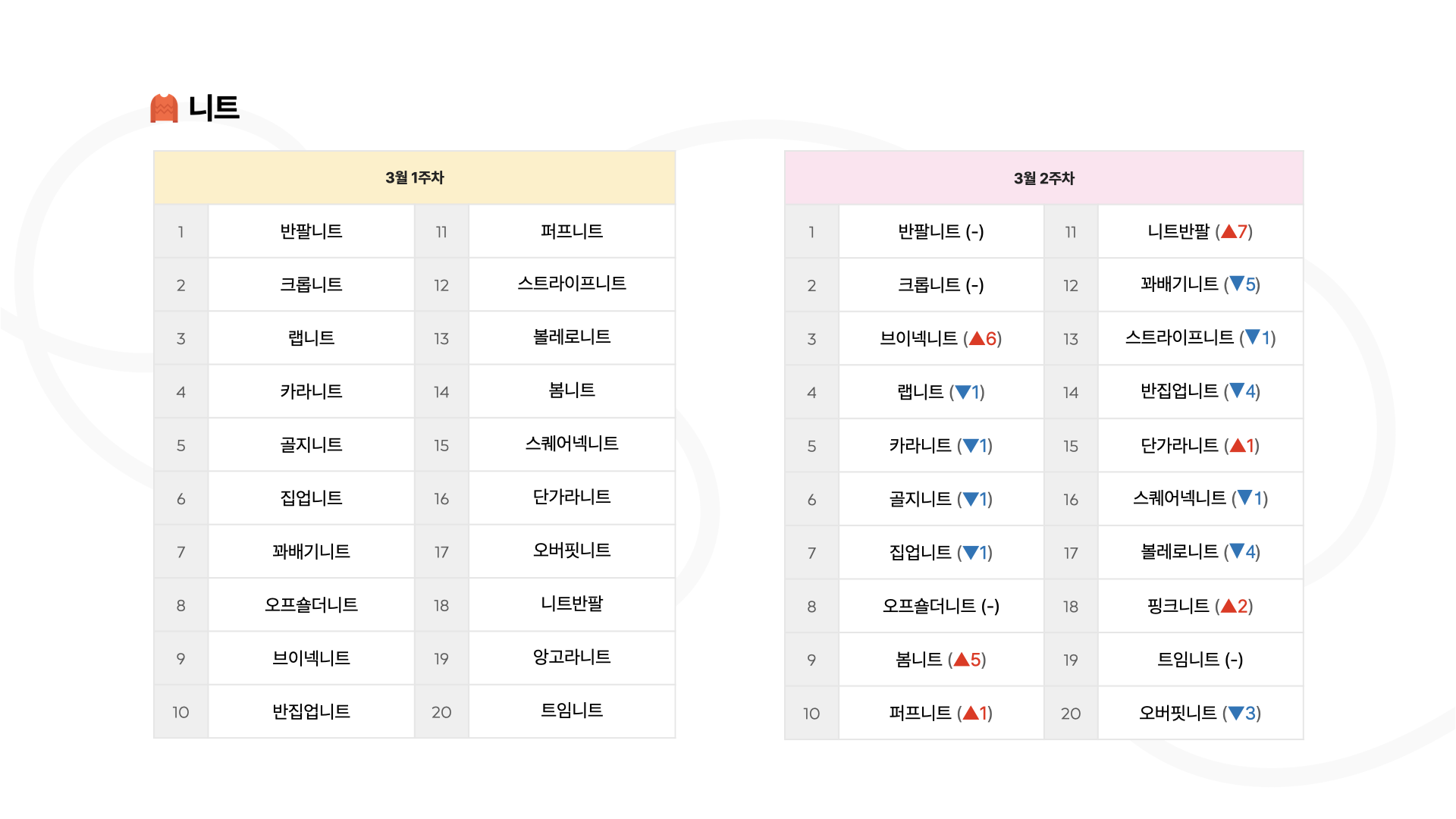Click 랩니트 (▼1) entry
This screenshot has width=1456, height=819.
[941, 392]
